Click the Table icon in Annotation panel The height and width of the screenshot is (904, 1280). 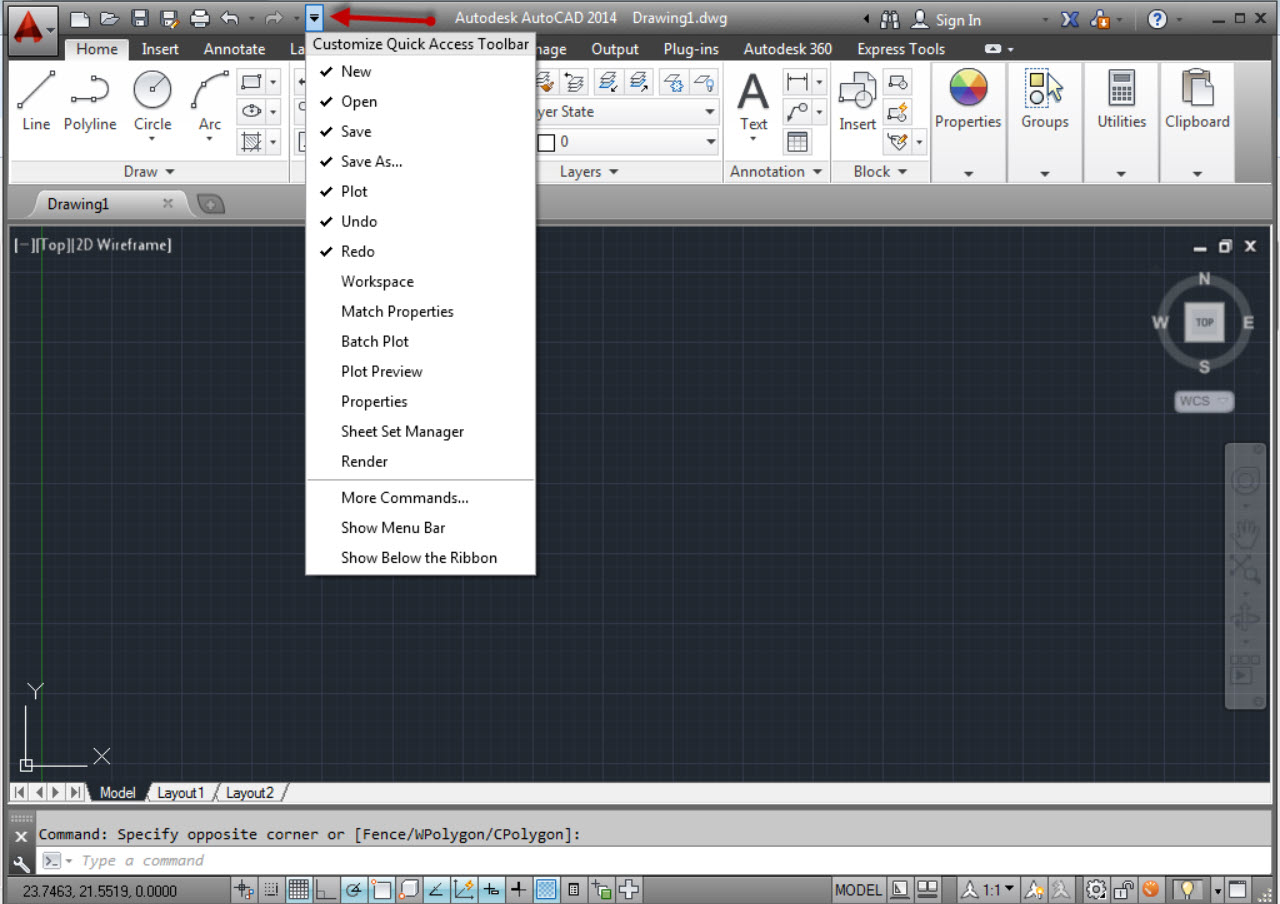click(x=797, y=142)
